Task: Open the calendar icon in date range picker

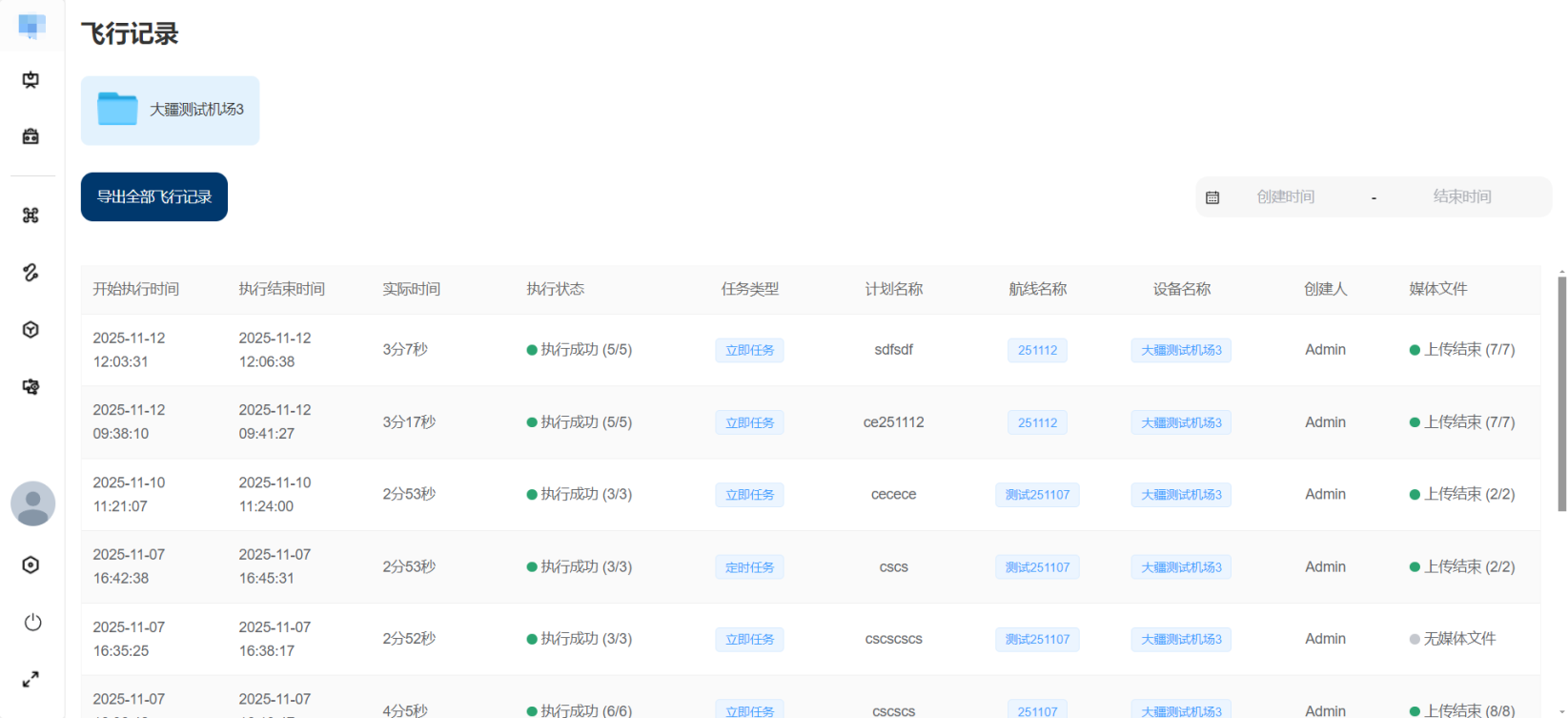Action: tap(1212, 197)
